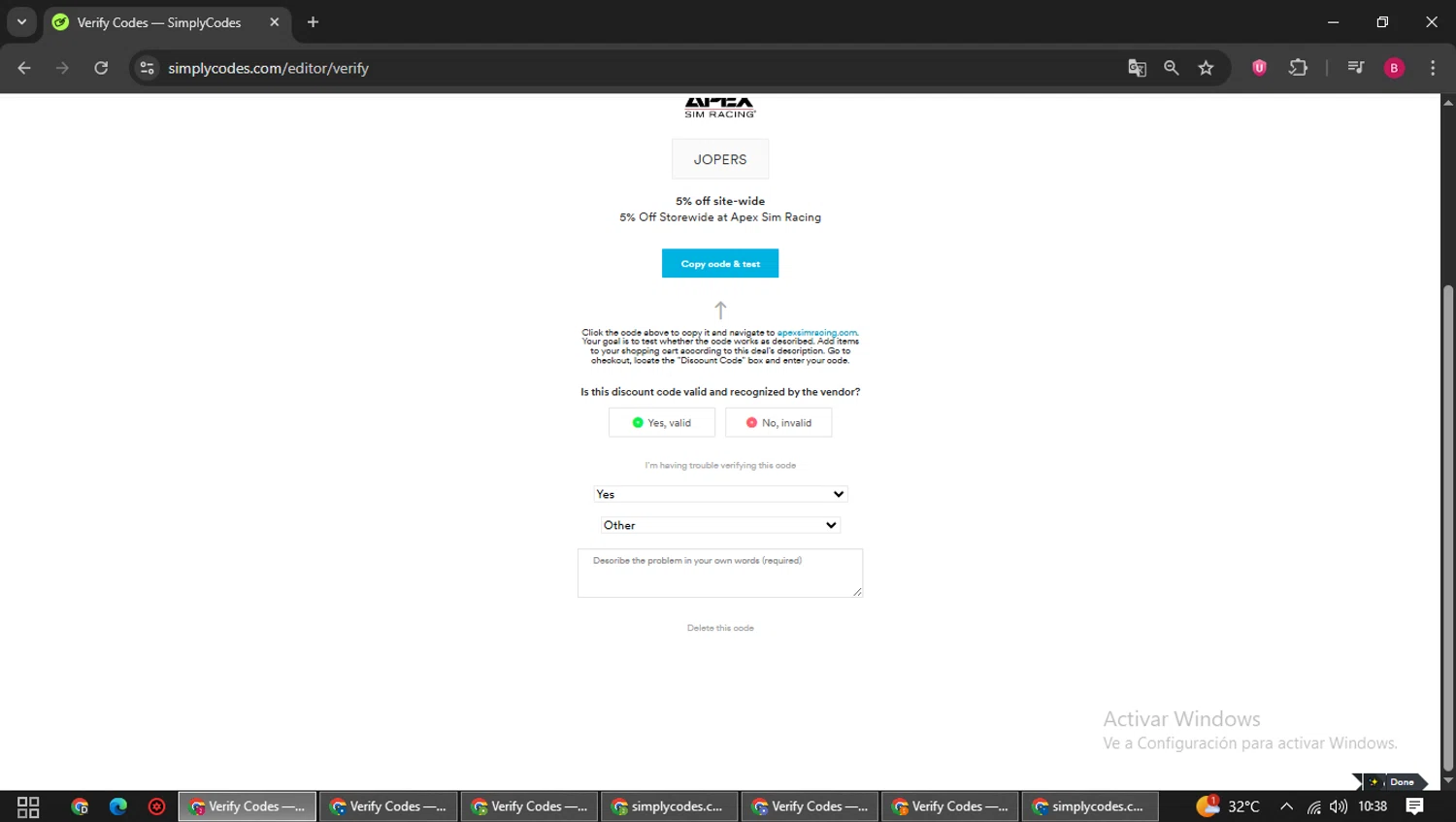The height and width of the screenshot is (822, 1456).
Task: Open the Extensions puzzle icon
Action: coord(1298,68)
